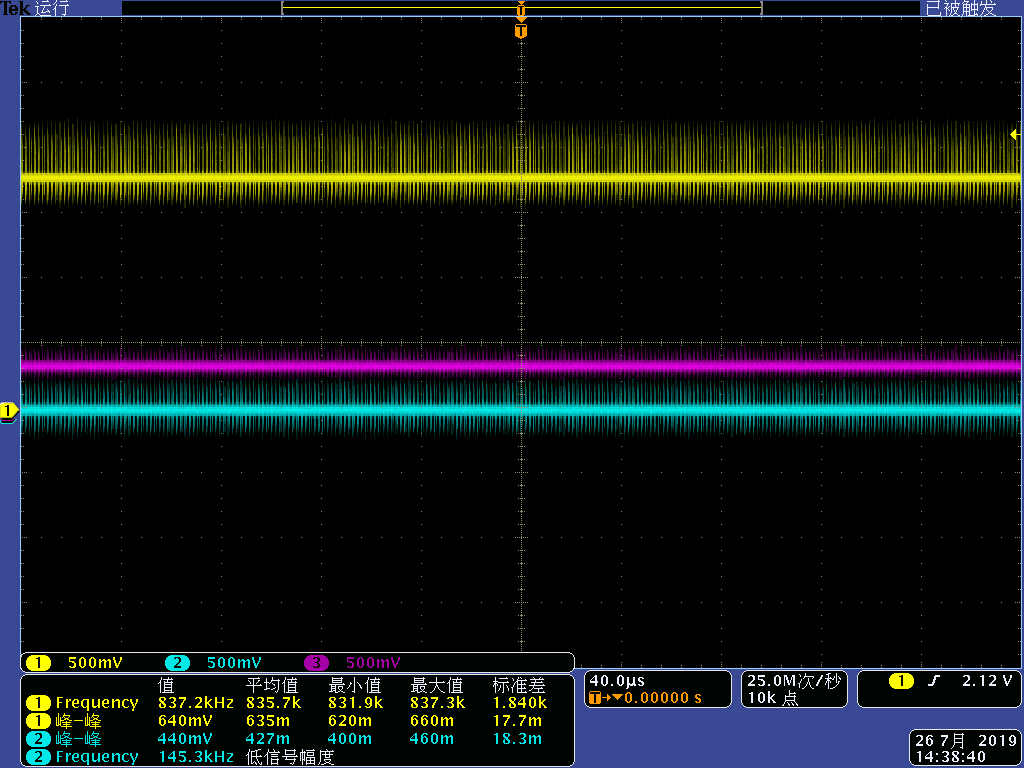This screenshot has height=768, width=1024.
Task: Toggle channel 1 yellow 500mV badge
Action: click(x=38, y=663)
